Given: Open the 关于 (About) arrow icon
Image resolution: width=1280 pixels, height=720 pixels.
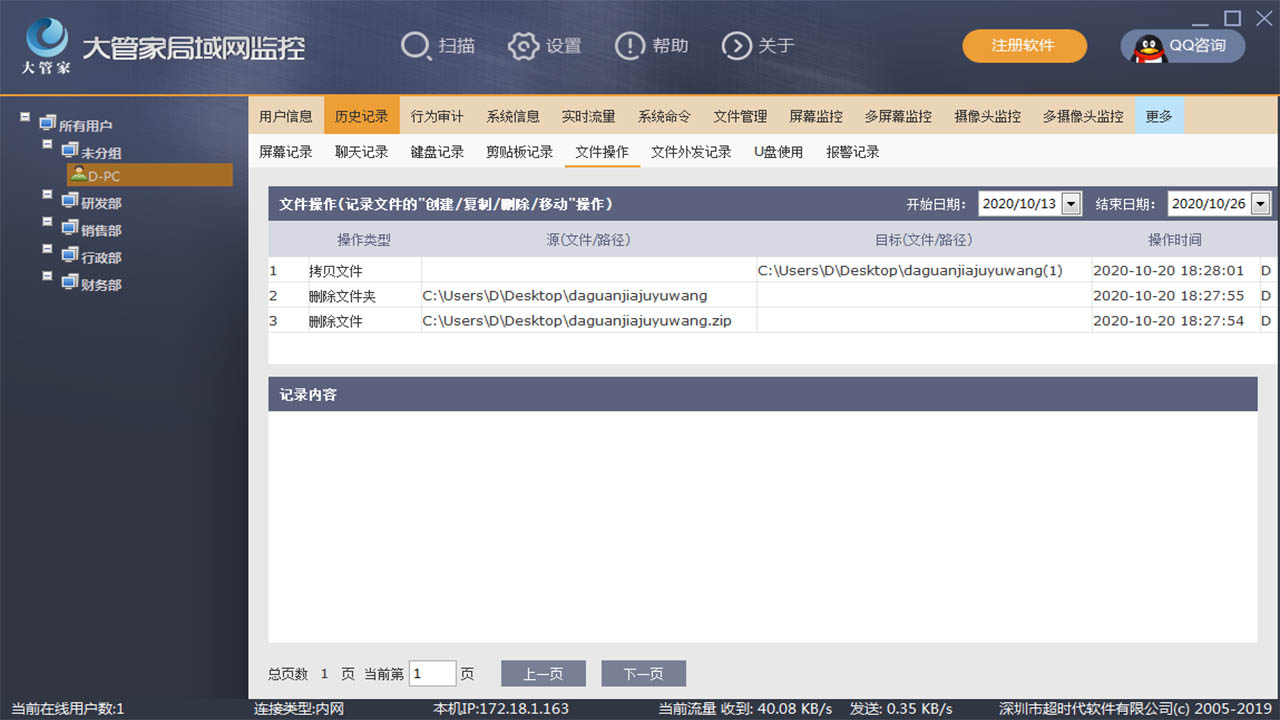Looking at the screenshot, I should [x=737, y=46].
